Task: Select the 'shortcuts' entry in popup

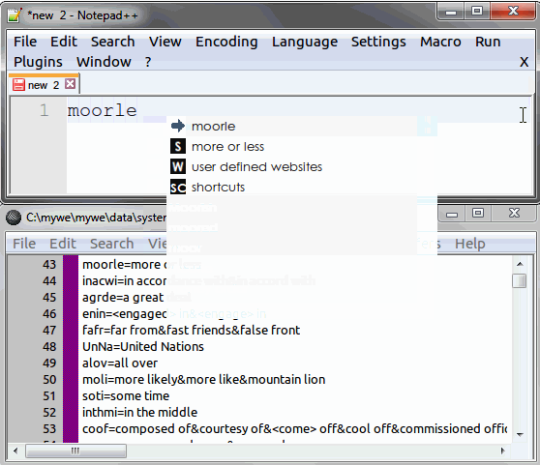Action: [x=291, y=187]
